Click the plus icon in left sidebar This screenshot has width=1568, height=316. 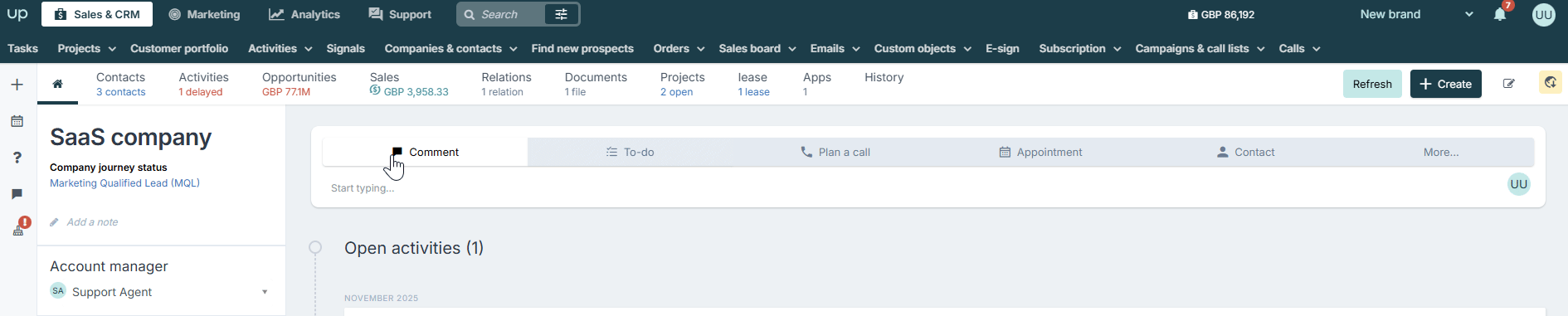tap(17, 85)
